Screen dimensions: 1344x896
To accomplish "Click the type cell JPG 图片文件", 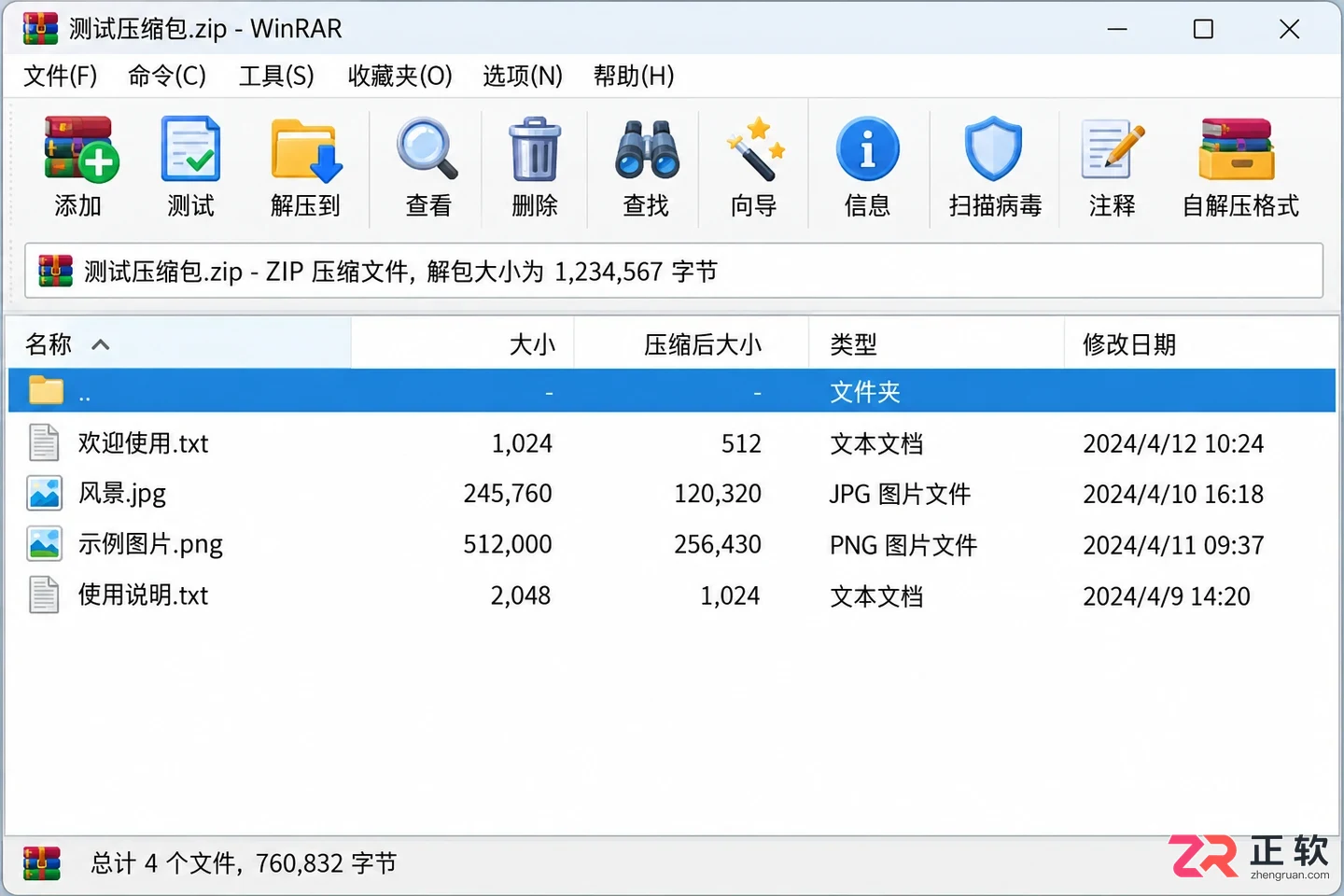I will point(900,494).
